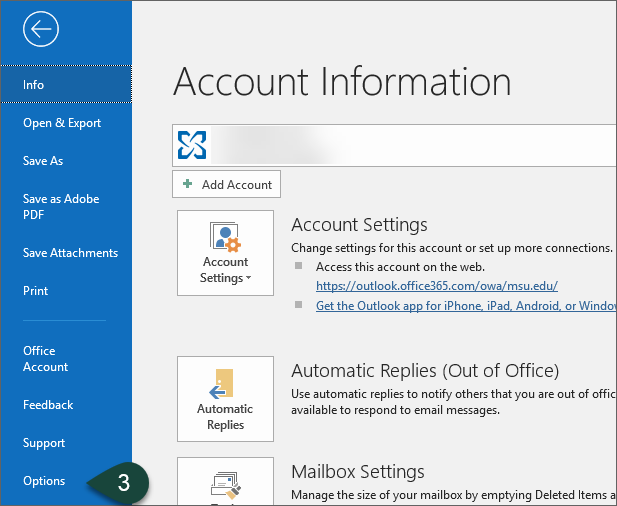Open the Feedback section
Screen dimensions: 617x506
(48, 405)
